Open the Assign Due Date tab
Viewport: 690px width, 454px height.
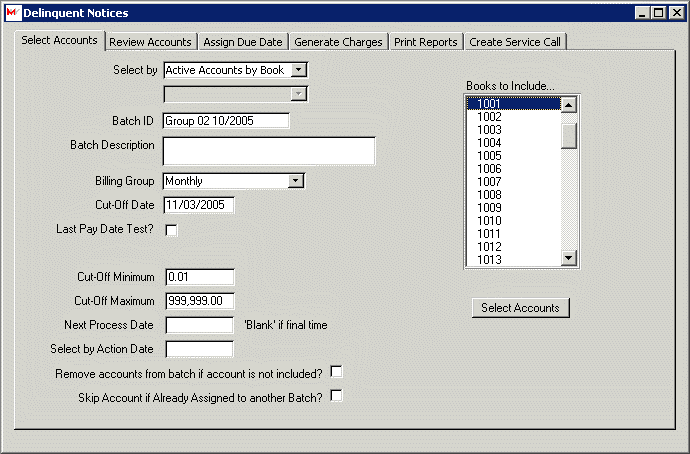(244, 42)
